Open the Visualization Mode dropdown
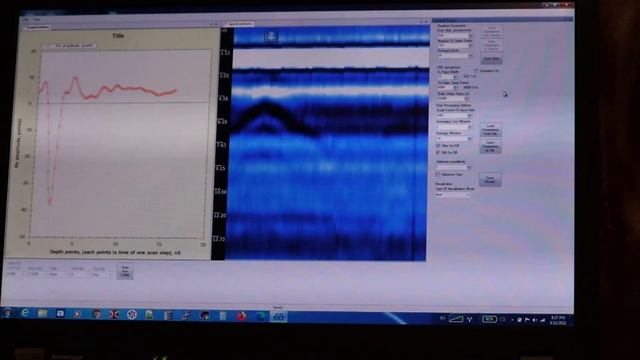The width and height of the screenshot is (640, 360). (x=453, y=195)
